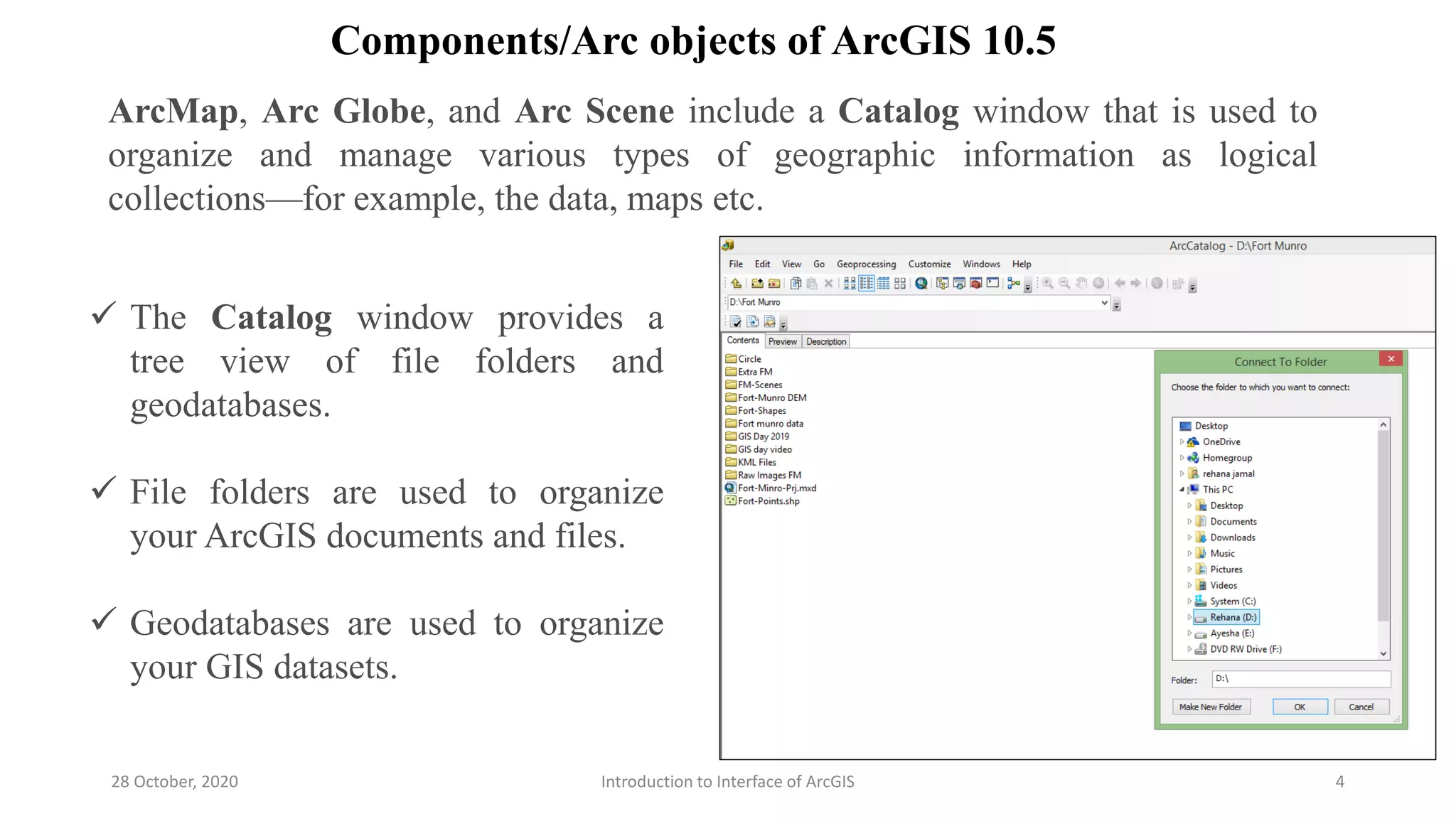Click the Folder path input field
The width and height of the screenshot is (1456, 819).
pos(1301,679)
